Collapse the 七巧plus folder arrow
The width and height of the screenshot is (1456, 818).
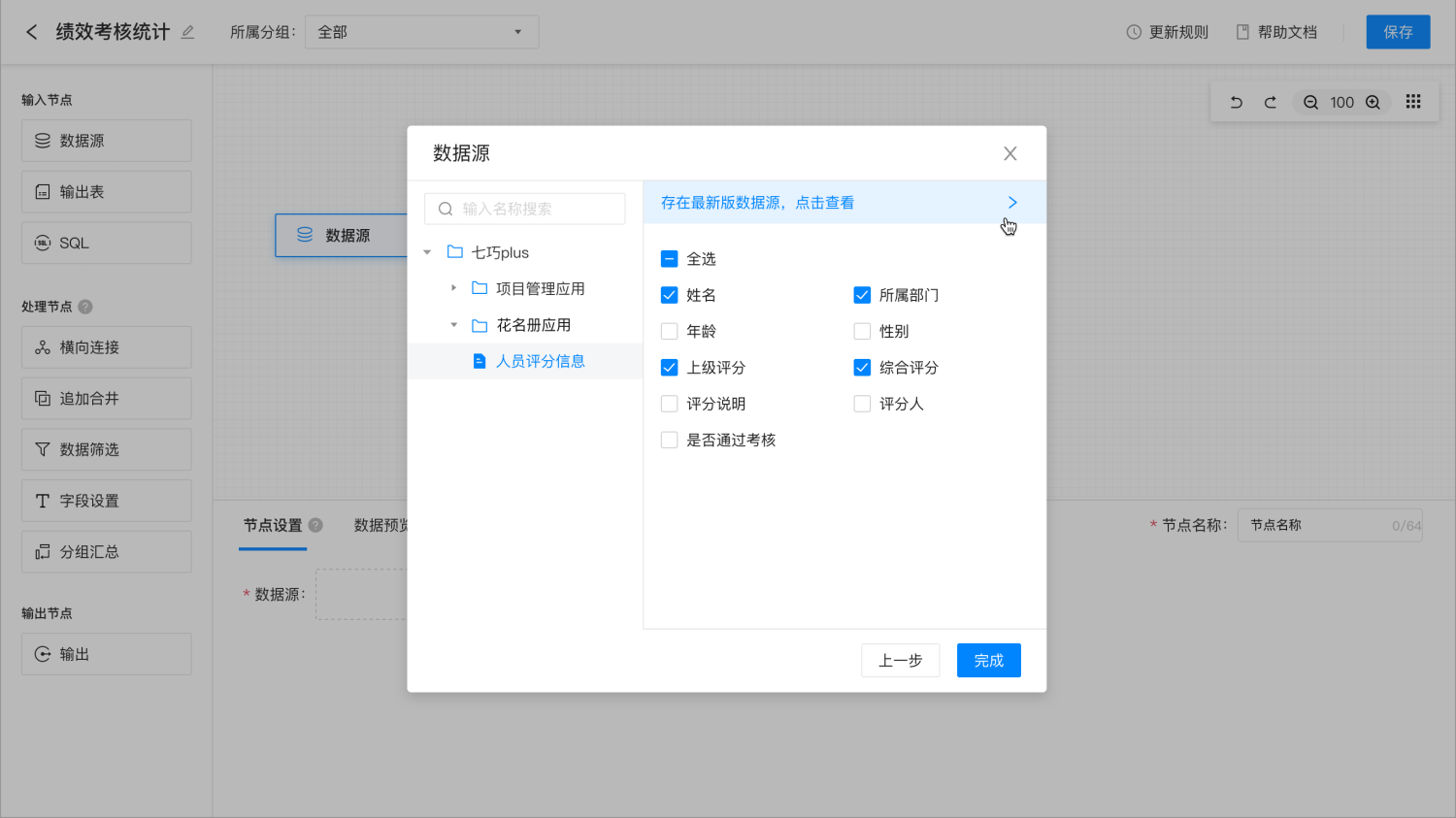(x=427, y=252)
